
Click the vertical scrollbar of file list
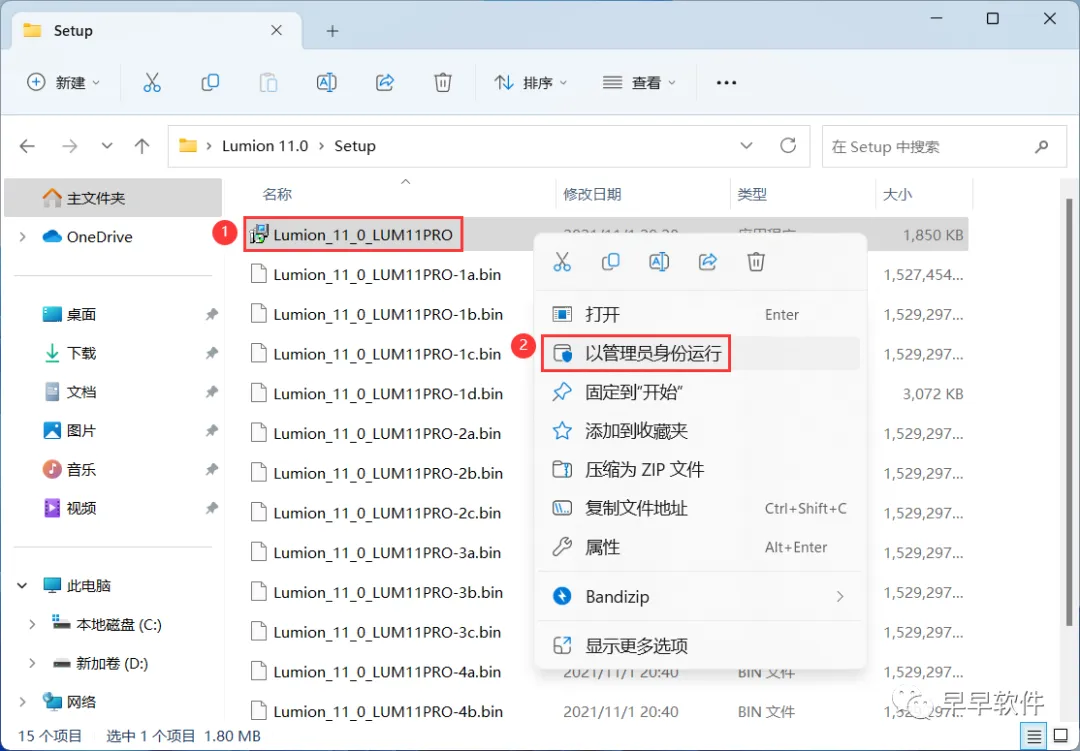pyautogui.click(x=1070, y=413)
